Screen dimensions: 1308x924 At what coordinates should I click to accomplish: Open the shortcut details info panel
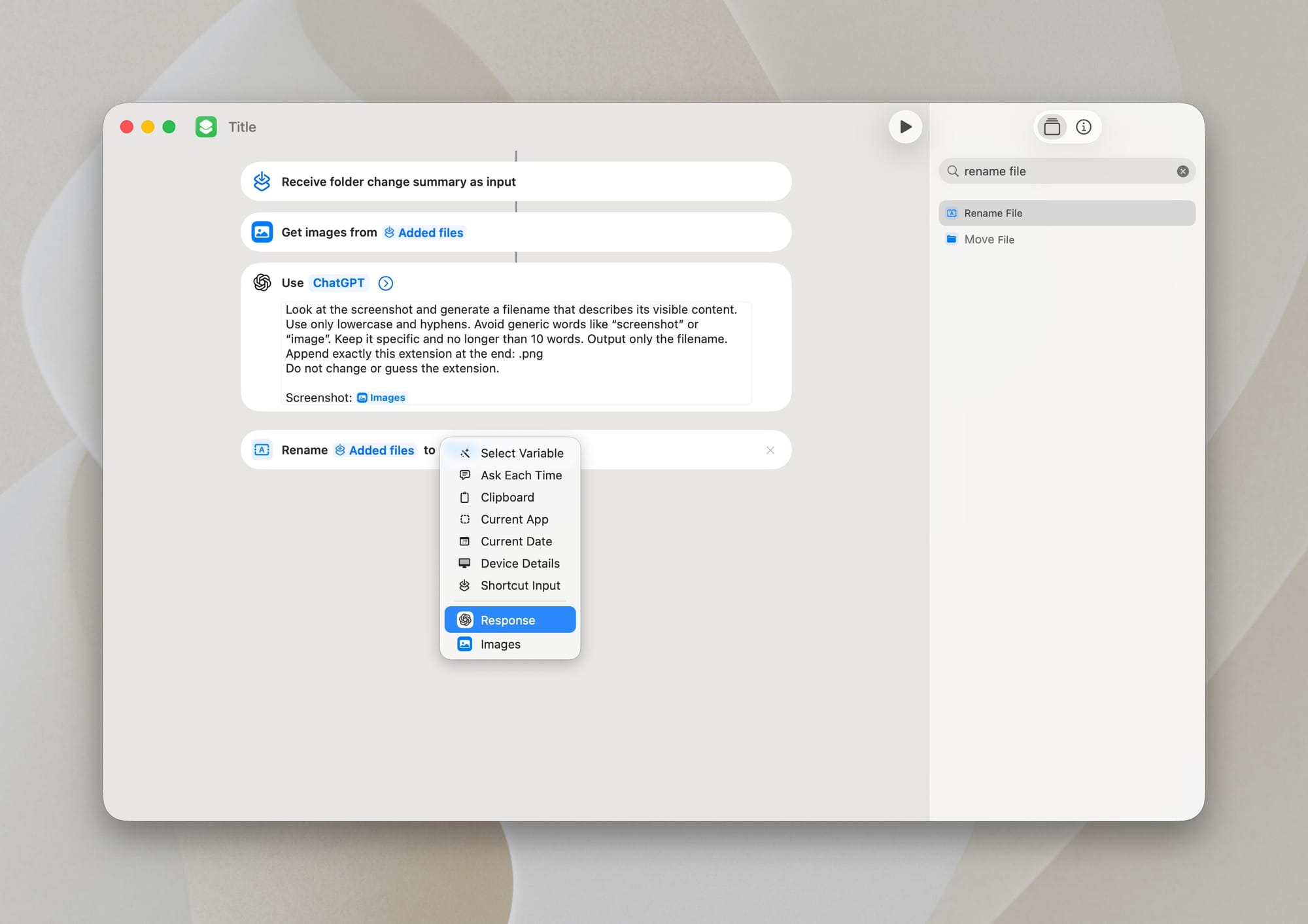click(x=1084, y=126)
